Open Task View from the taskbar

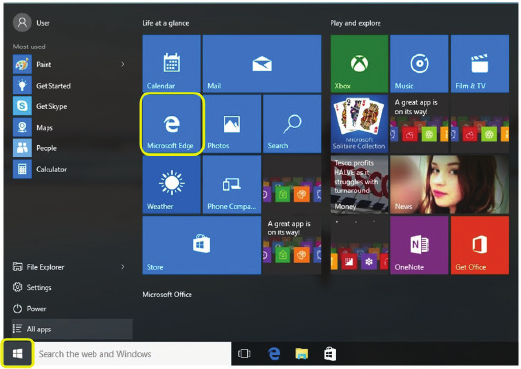(244, 353)
